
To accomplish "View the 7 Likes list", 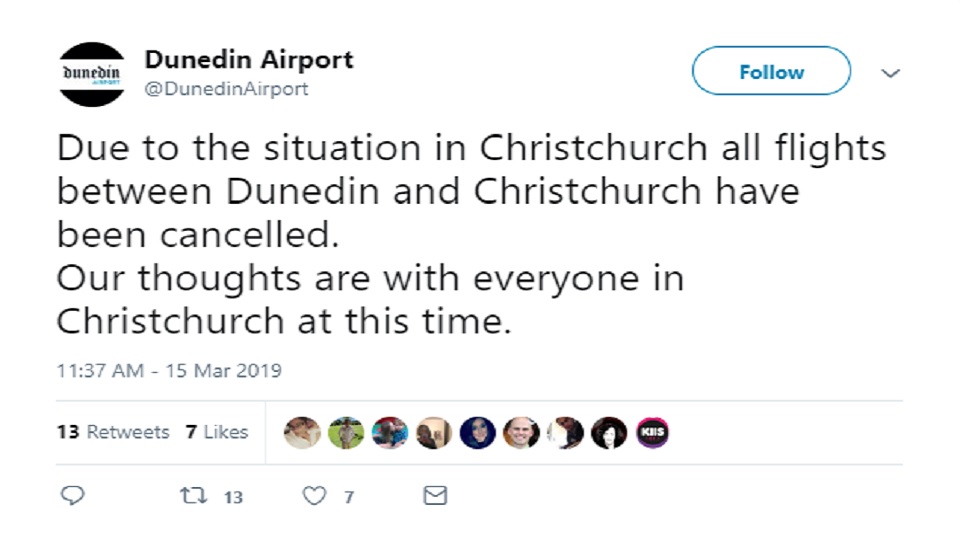I will pyautogui.click(x=216, y=432).
